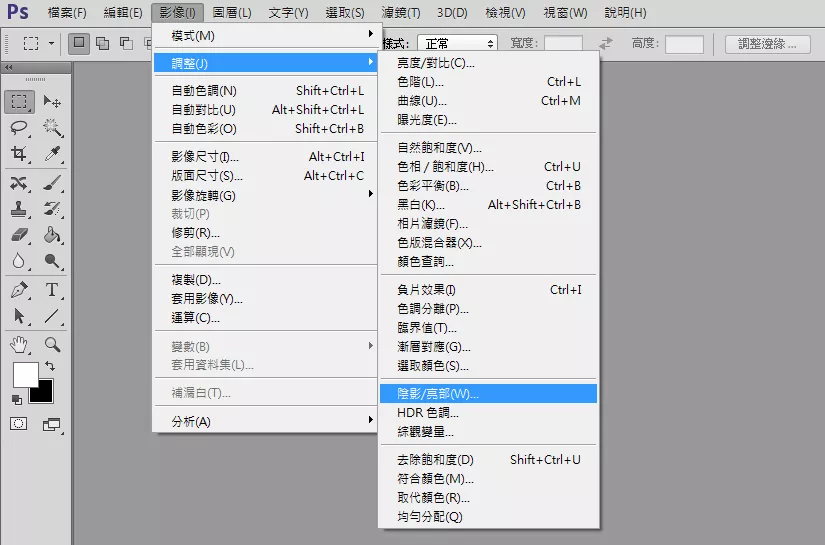Choose 自動色調(N) command
This screenshot has height=545, width=825.
(x=266, y=90)
